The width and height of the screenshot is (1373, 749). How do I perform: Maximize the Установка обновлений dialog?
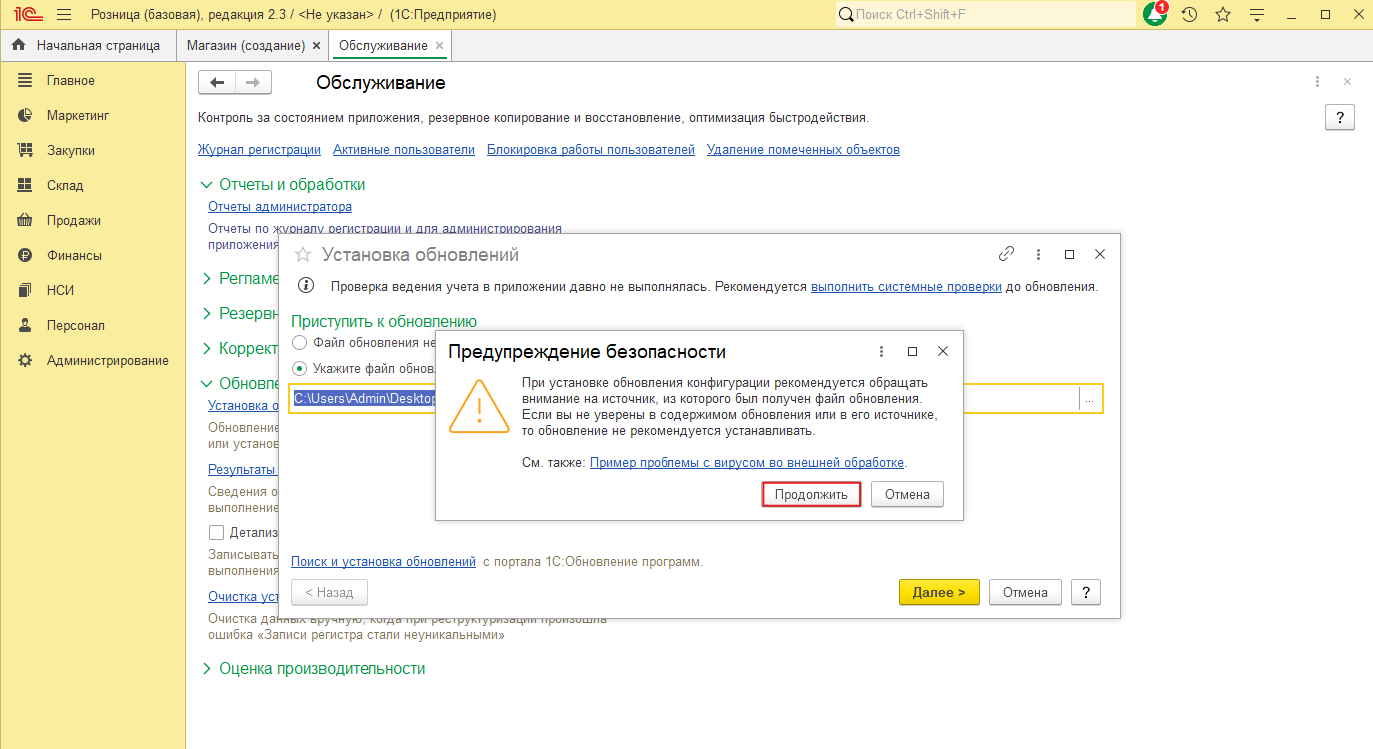(1069, 254)
